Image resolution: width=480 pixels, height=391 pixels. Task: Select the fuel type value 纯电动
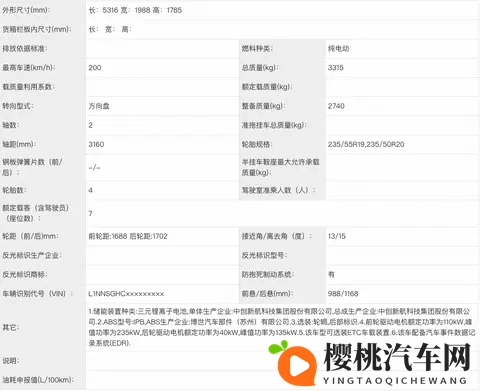pyautogui.click(x=338, y=49)
